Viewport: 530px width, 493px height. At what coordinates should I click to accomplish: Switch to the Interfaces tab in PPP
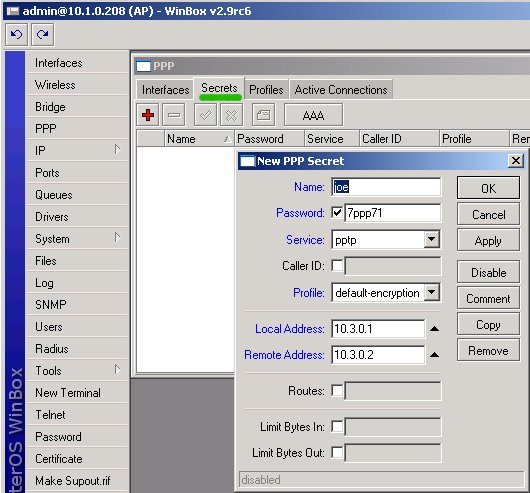click(x=165, y=90)
